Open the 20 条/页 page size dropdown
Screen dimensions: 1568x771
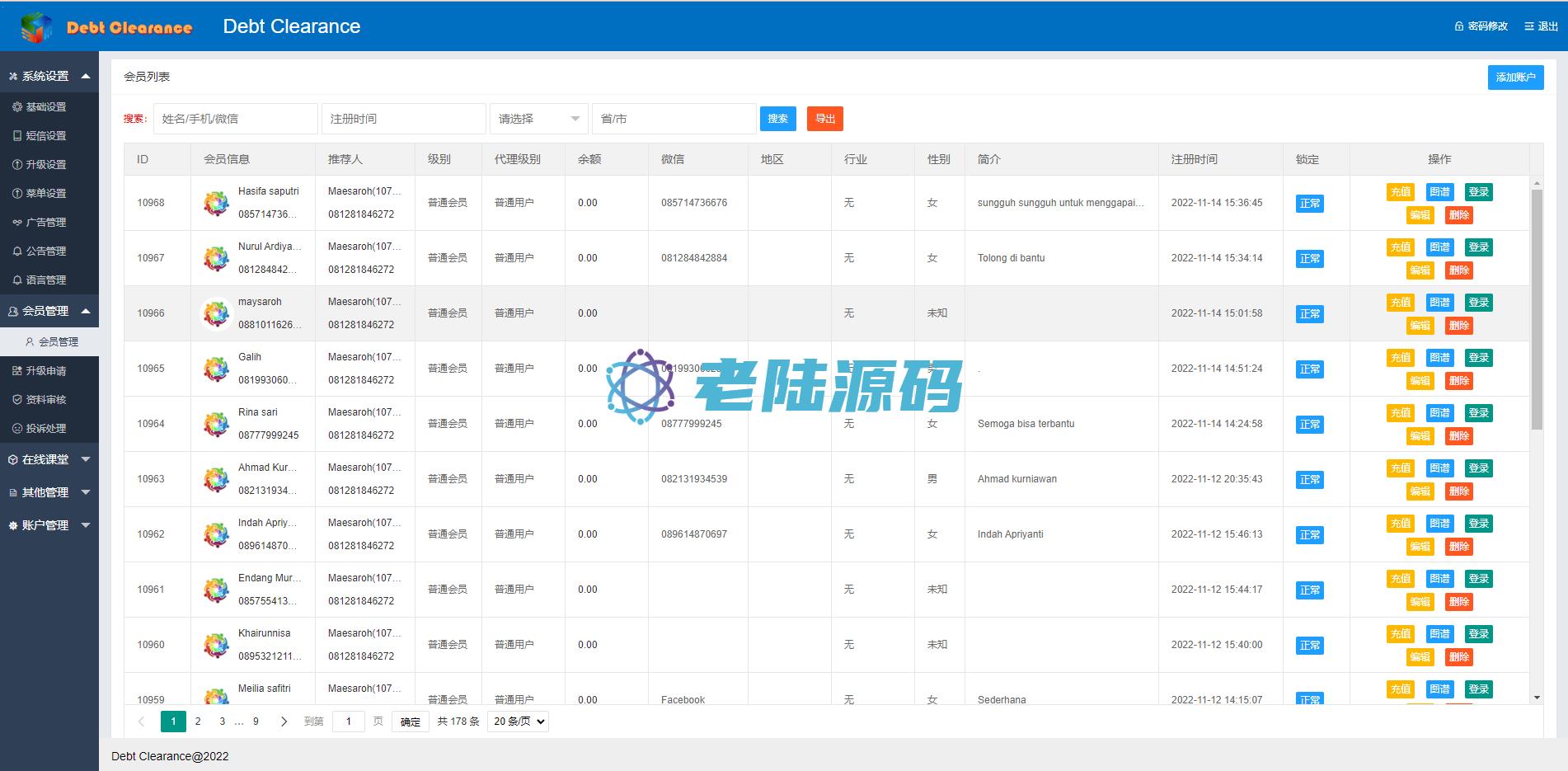click(x=518, y=722)
